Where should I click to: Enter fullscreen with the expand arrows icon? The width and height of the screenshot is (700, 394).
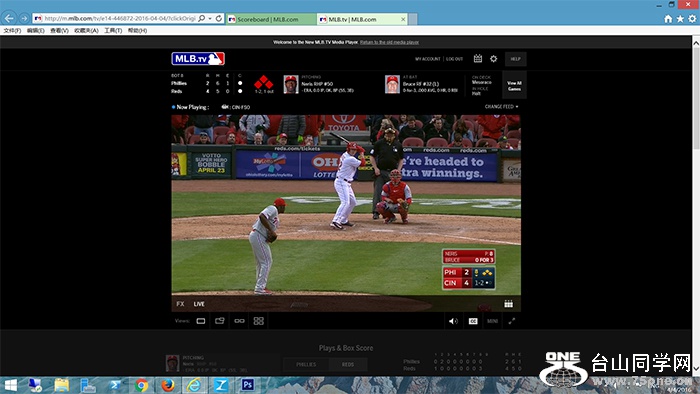[512, 321]
